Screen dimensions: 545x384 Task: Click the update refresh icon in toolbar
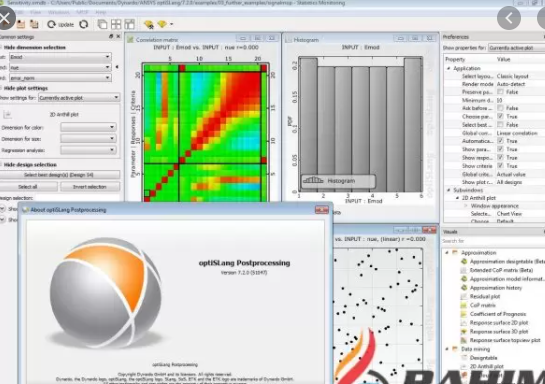click(x=52, y=24)
